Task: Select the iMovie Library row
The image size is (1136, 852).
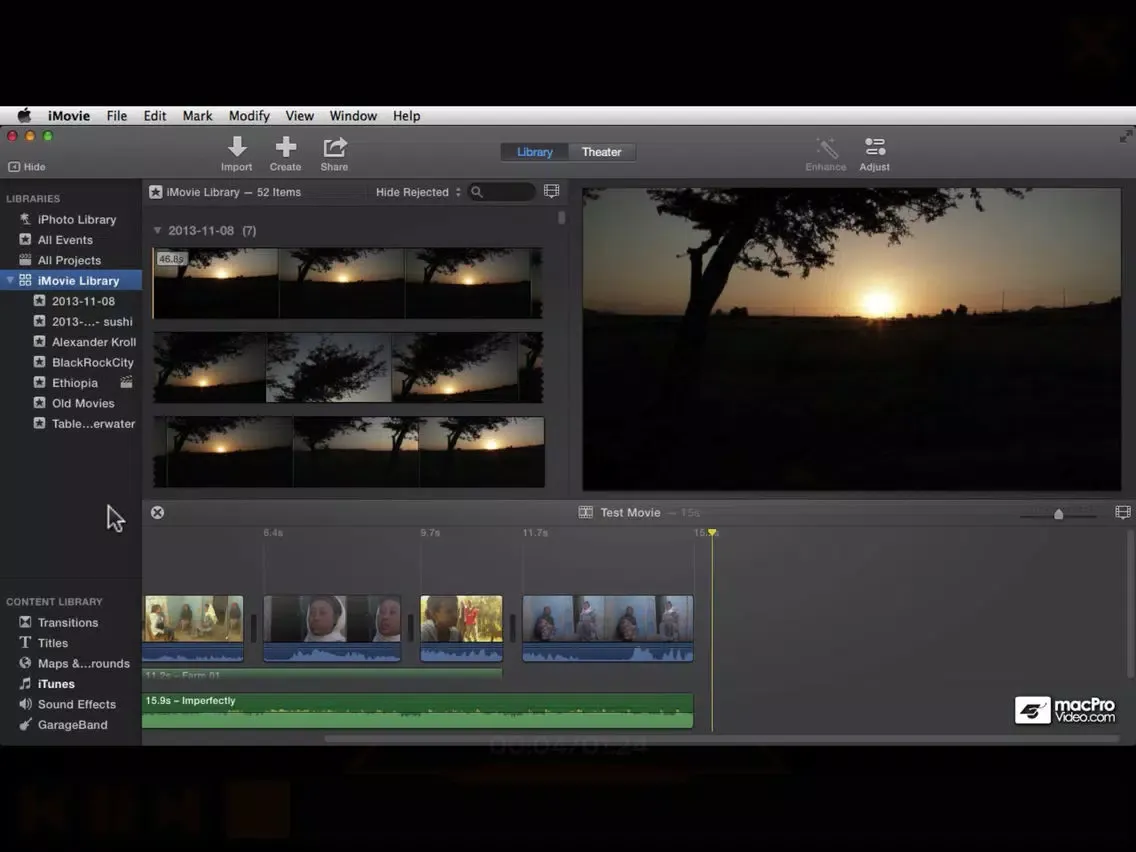Action: click(71, 280)
